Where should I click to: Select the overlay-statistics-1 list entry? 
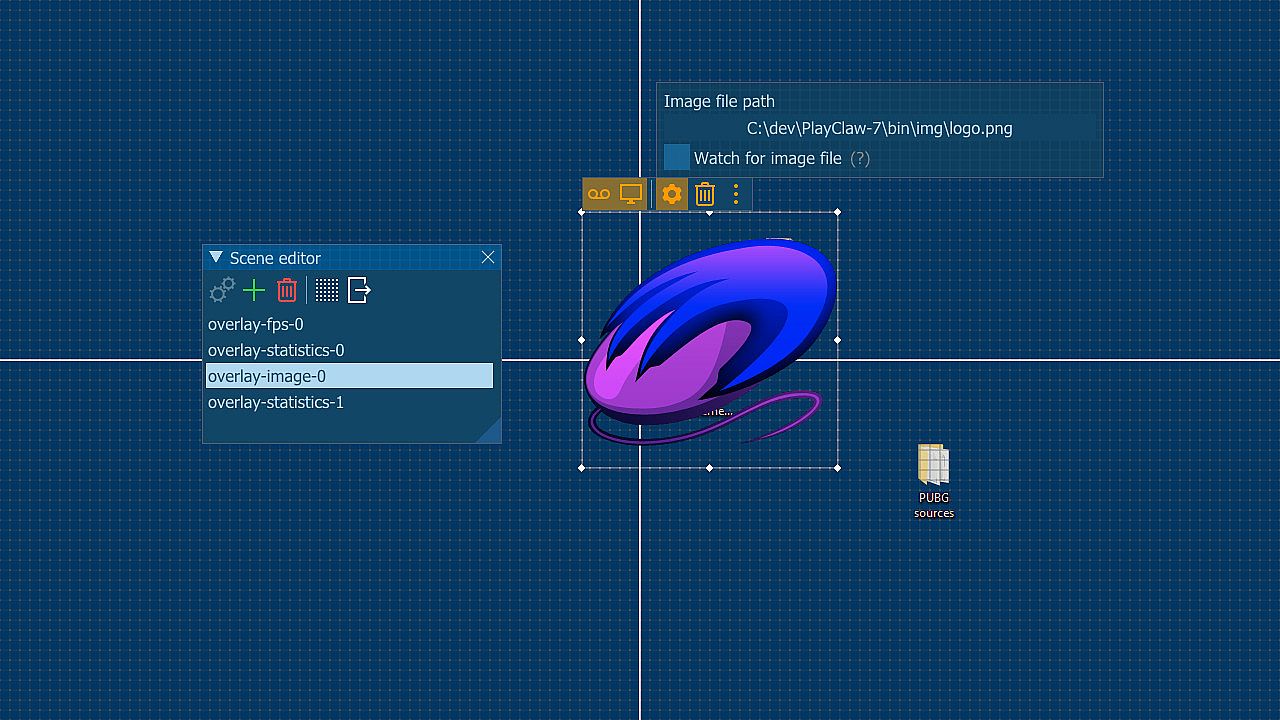point(276,402)
